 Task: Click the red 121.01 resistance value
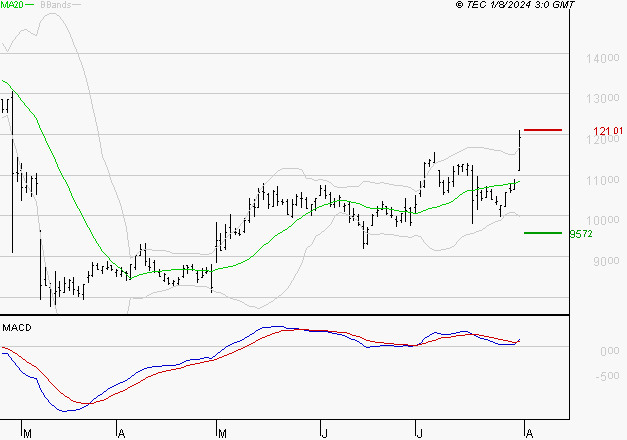[608, 131]
